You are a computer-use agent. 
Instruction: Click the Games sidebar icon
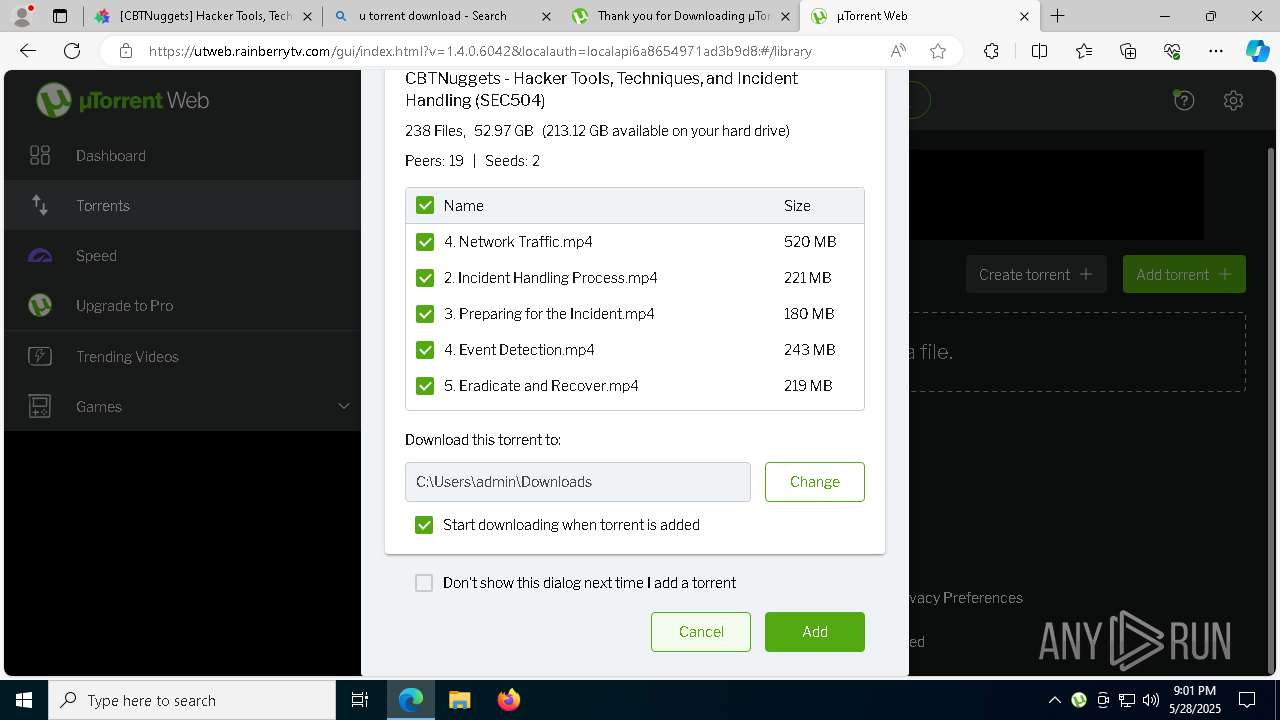(40, 406)
